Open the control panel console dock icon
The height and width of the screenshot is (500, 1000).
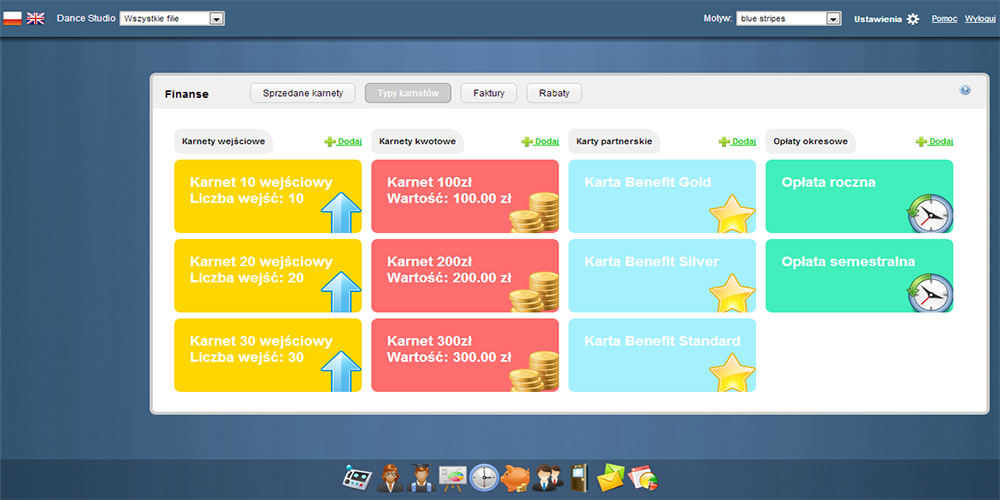[x=356, y=477]
